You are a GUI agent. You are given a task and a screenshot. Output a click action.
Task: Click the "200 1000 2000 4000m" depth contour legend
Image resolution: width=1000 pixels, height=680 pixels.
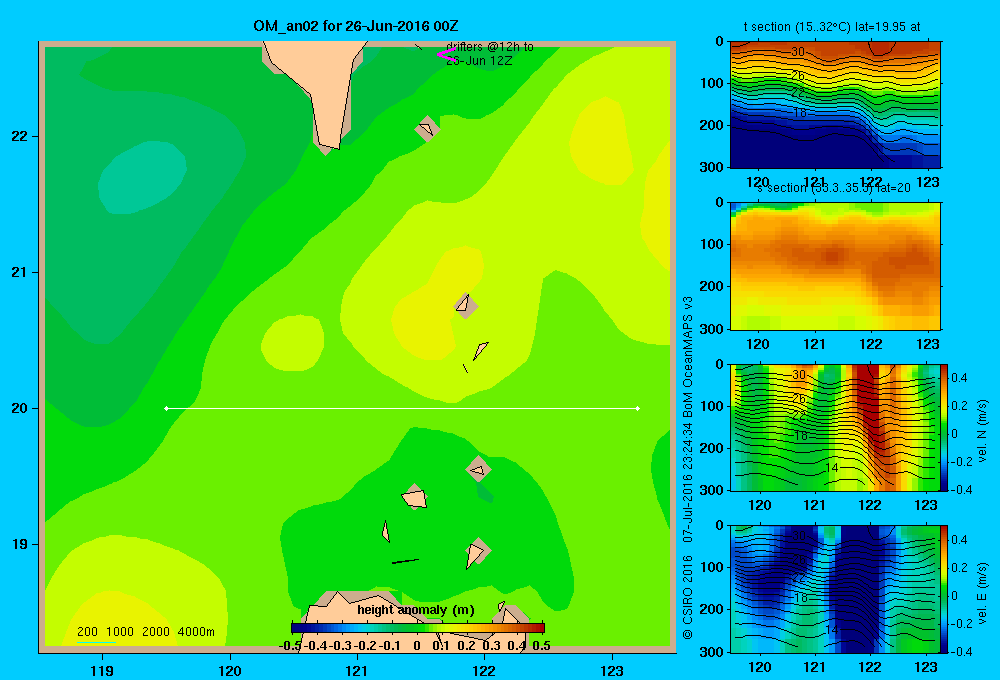[x=145, y=632]
